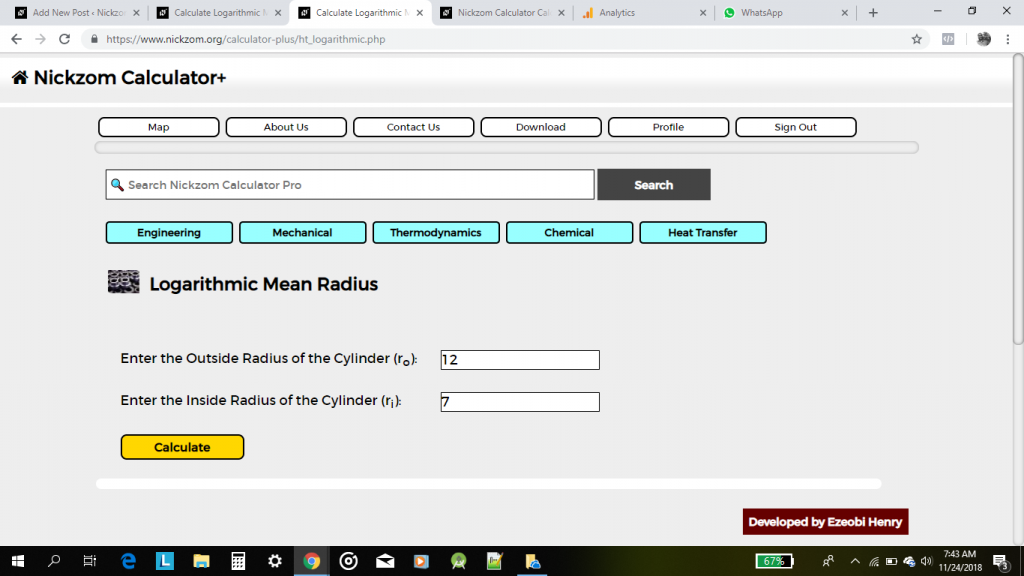
Task: Launch Microsoft Edge from the taskbar
Action: (x=128, y=561)
